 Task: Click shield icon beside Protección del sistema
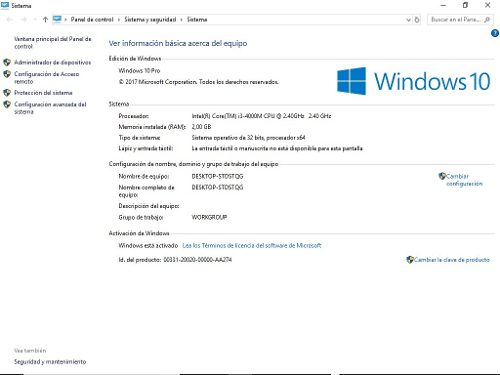(x=7, y=93)
